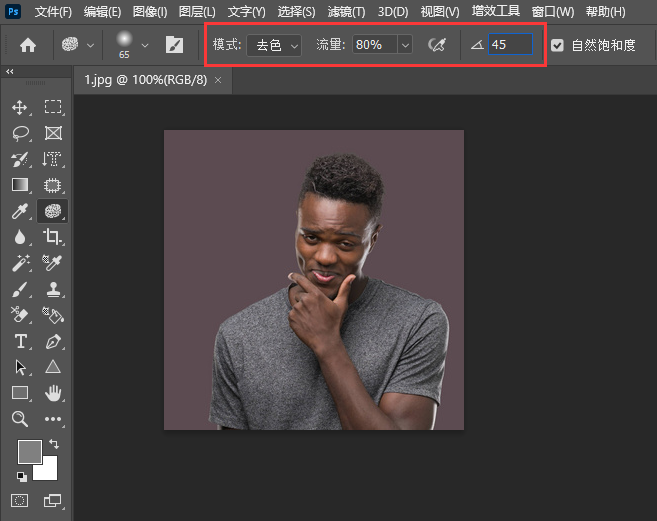Viewport: 657px width, 521px height.
Task: Toggle Quick Mask mode
Action: point(20,500)
